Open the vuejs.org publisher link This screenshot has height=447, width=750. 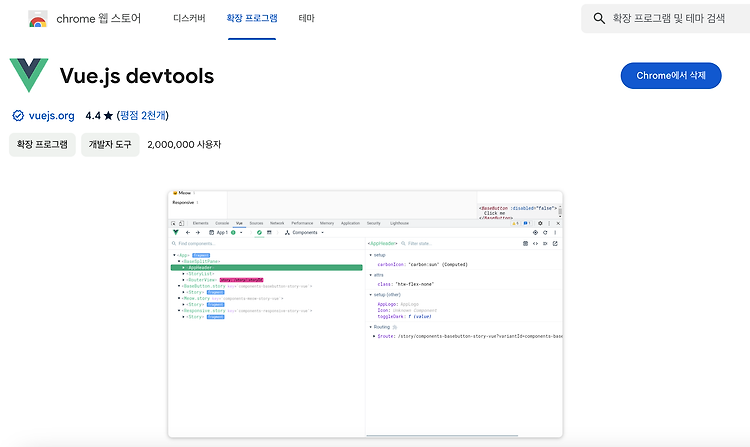[52, 116]
